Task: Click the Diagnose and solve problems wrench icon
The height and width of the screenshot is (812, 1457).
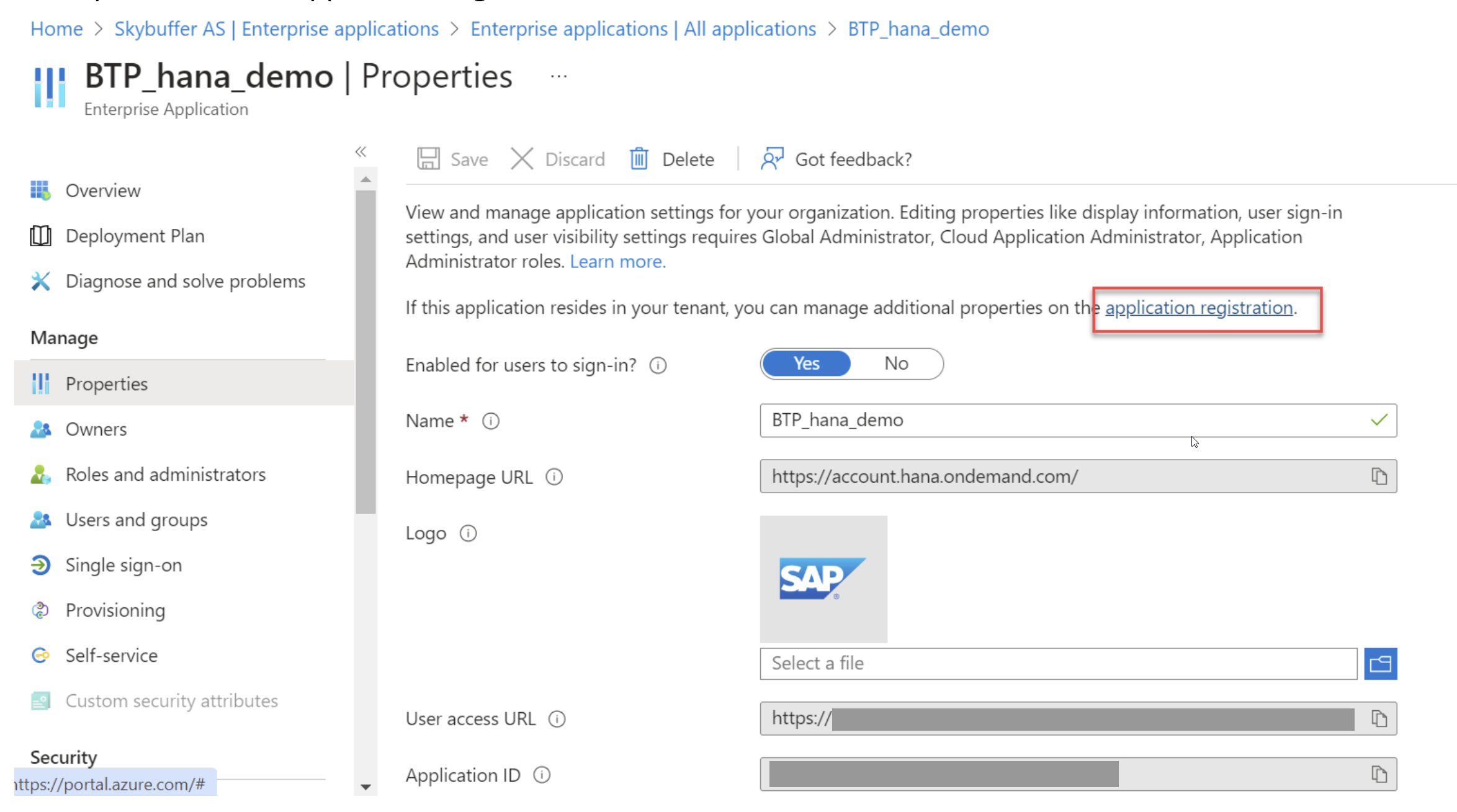Action: click(41, 281)
